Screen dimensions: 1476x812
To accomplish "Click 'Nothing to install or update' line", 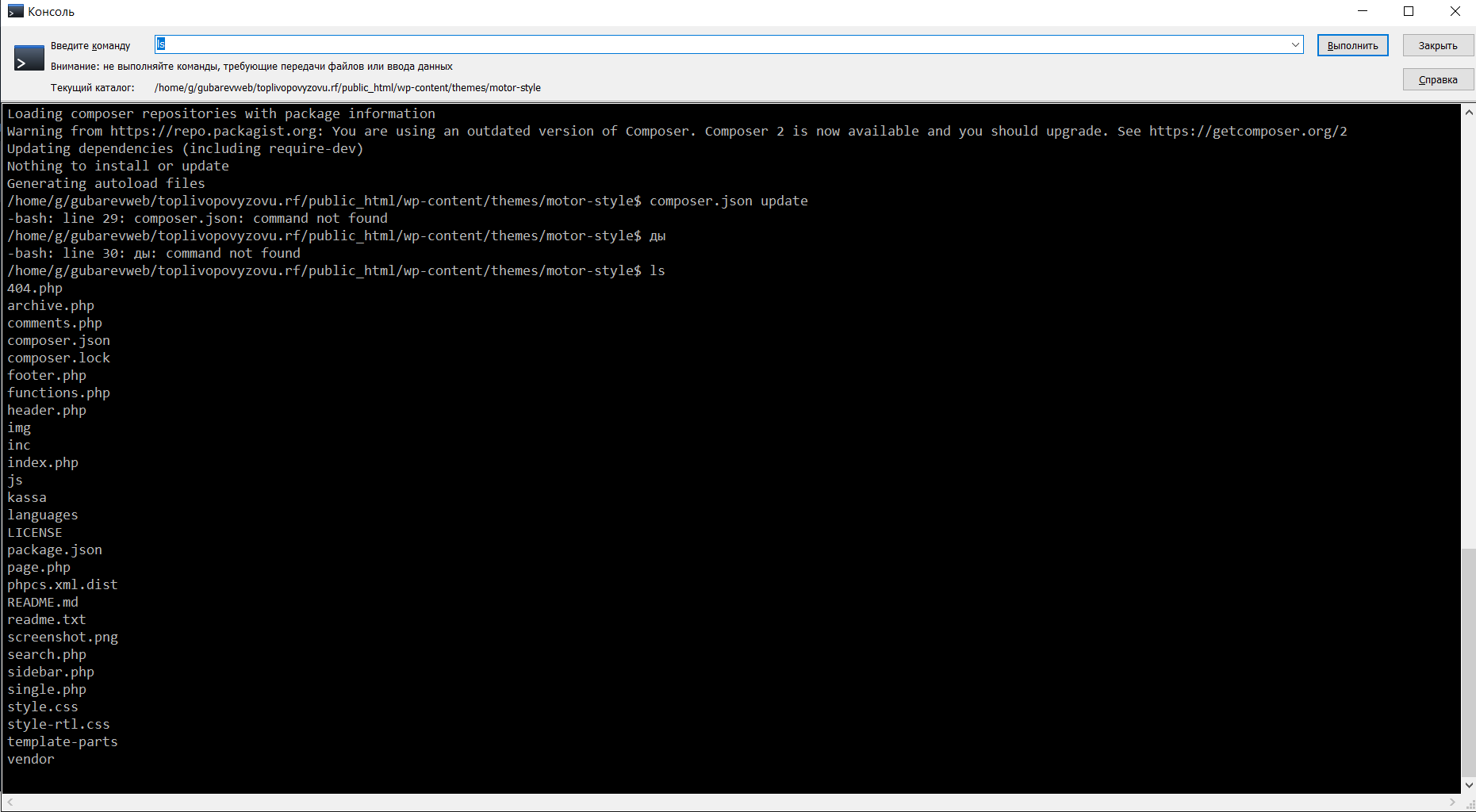I will [x=118, y=167].
